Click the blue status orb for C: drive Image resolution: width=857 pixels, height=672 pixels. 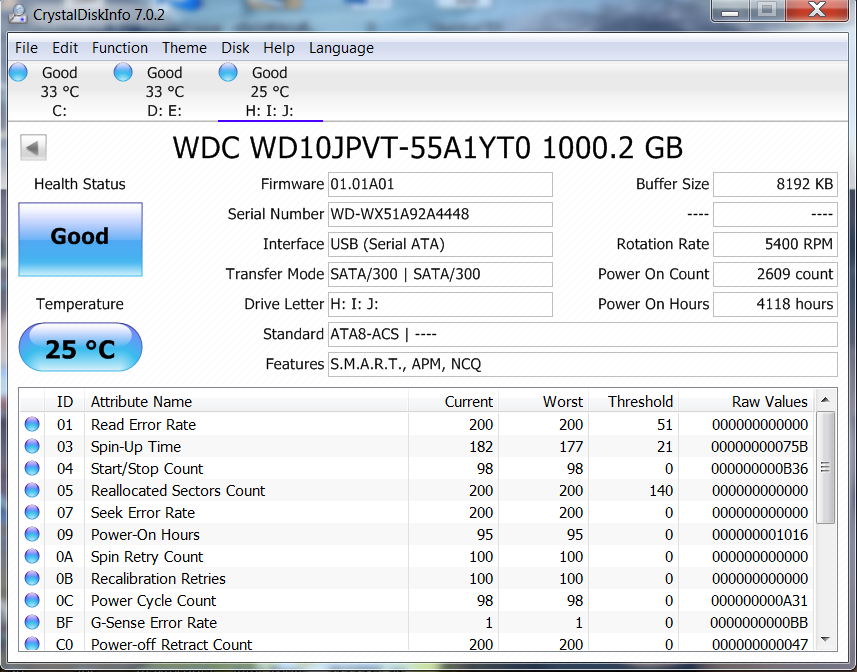pyautogui.click(x=19, y=72)
